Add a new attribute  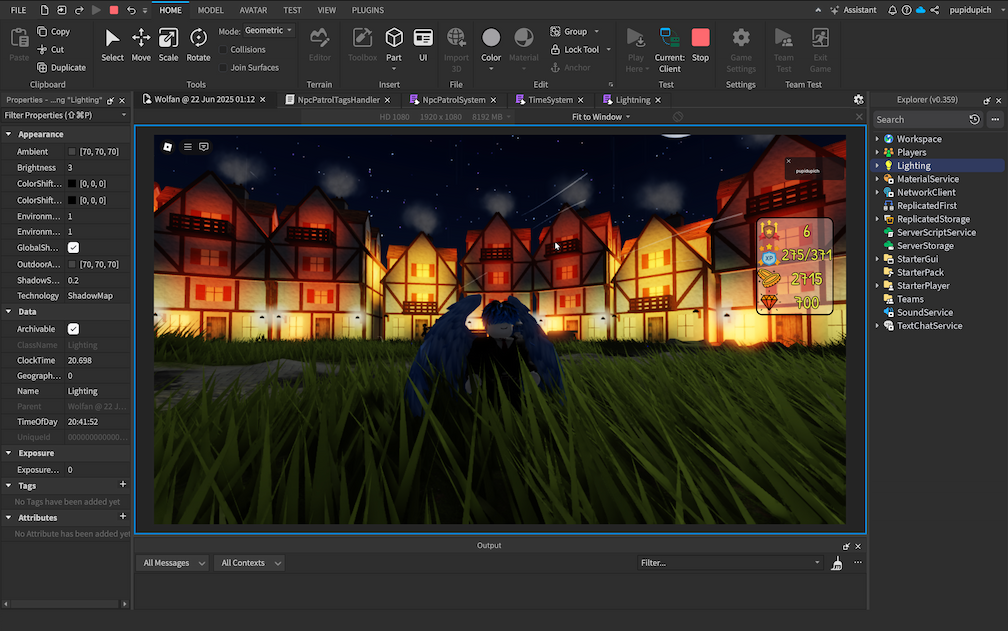(x=123, y=517)
